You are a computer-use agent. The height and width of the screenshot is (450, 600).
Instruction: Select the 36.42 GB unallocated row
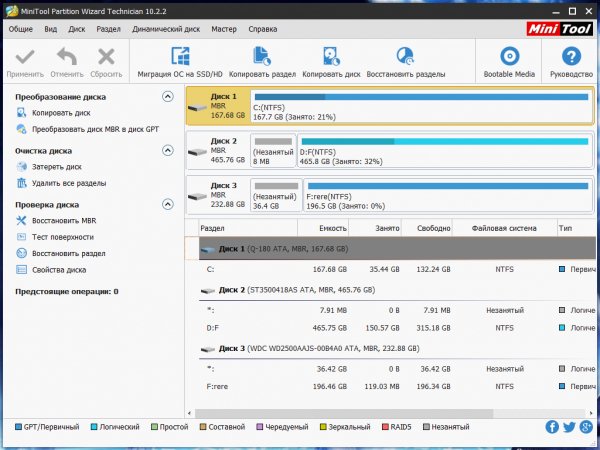397,369
